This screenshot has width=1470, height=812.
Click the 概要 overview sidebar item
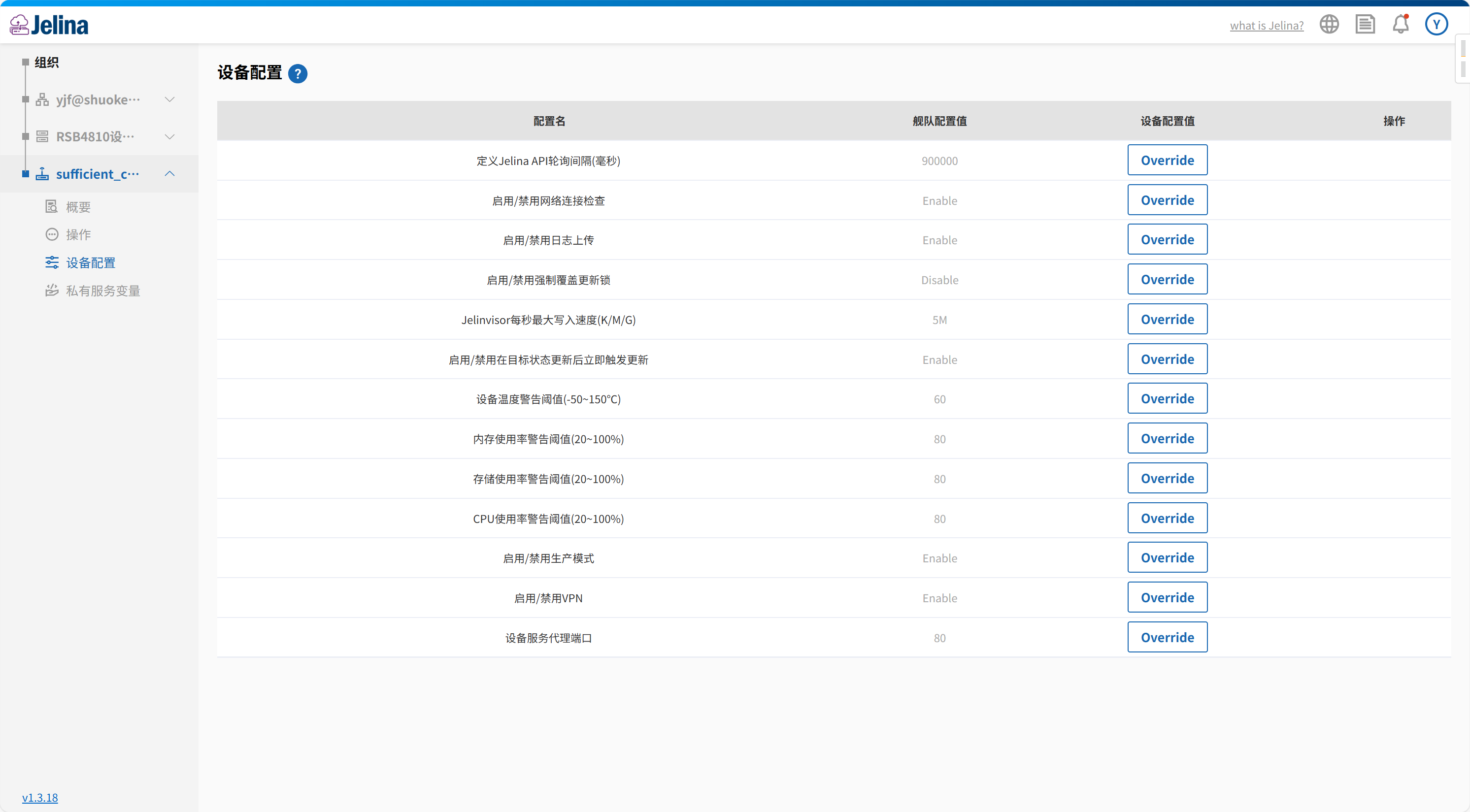(78, 207)
